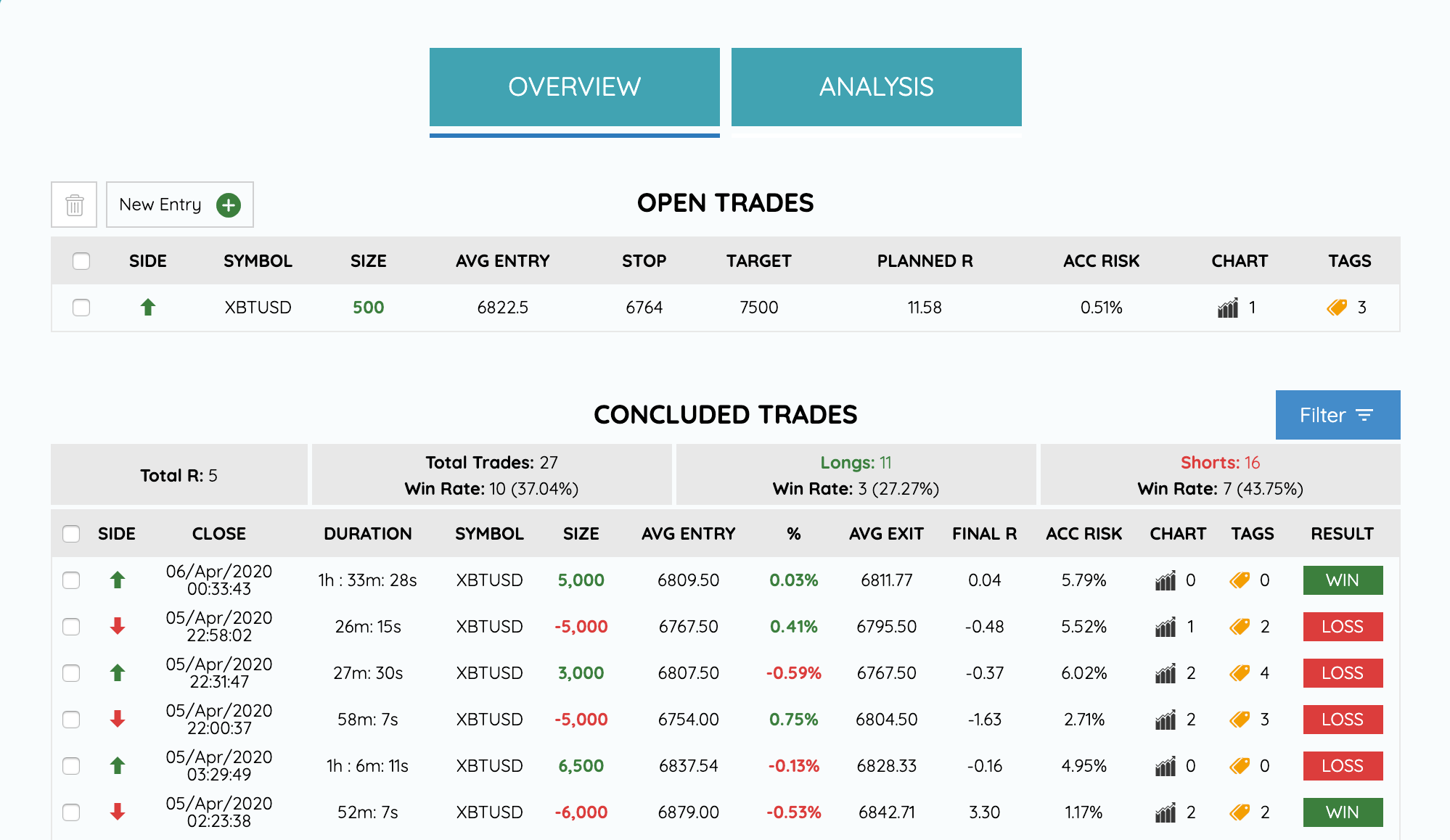Tick the open XBTUSD trade checkbox
The image size is (1450, 840).
(x=81, y=308)
